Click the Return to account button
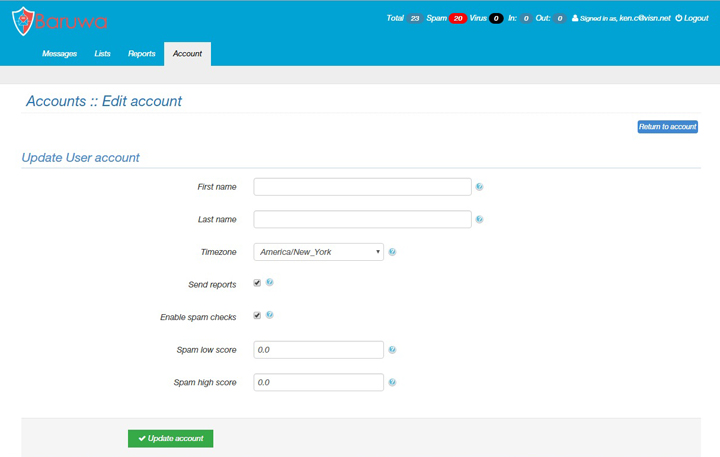Screen dimensions: 720x457 [667, 127]
